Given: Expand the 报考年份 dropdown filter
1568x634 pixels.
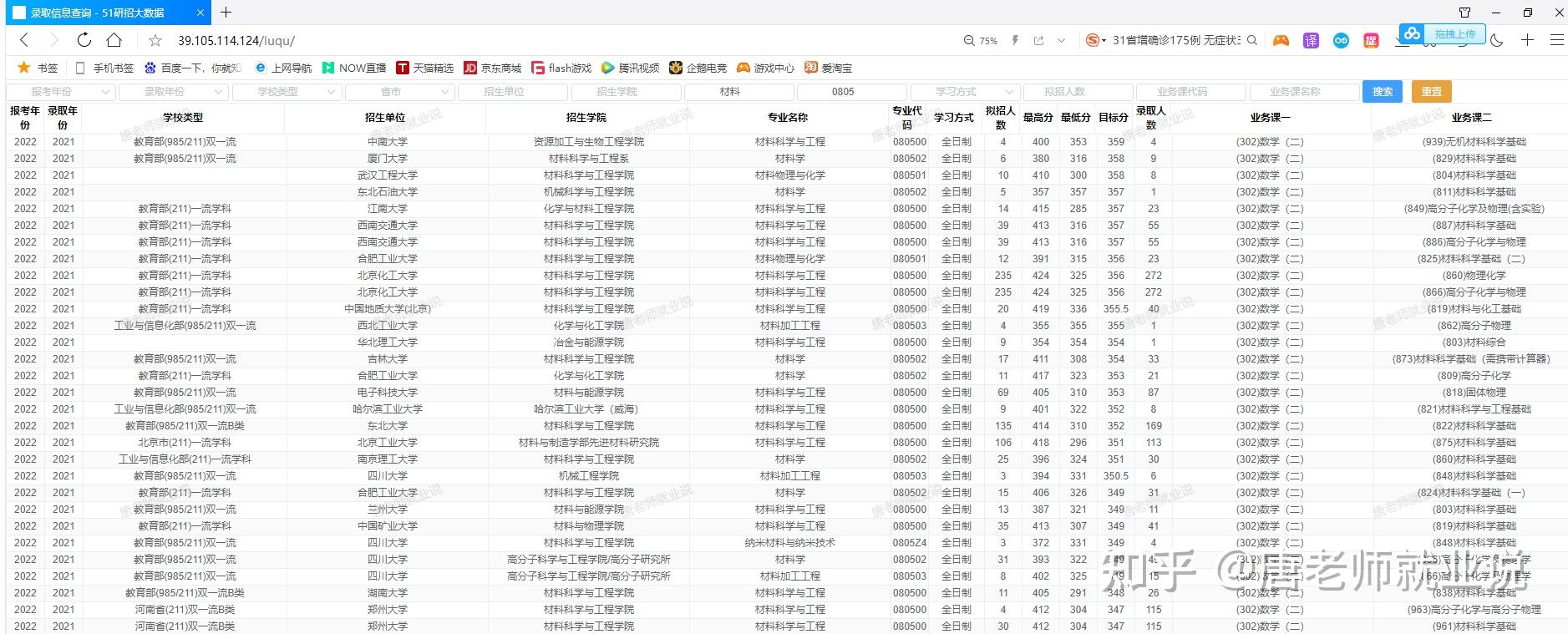Looking at the screenshot, I should [60, 92].
